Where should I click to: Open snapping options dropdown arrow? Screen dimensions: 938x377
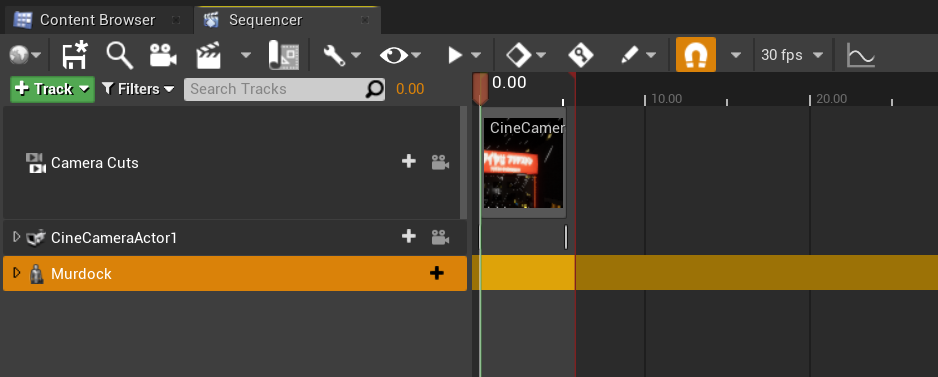[736, 55]
